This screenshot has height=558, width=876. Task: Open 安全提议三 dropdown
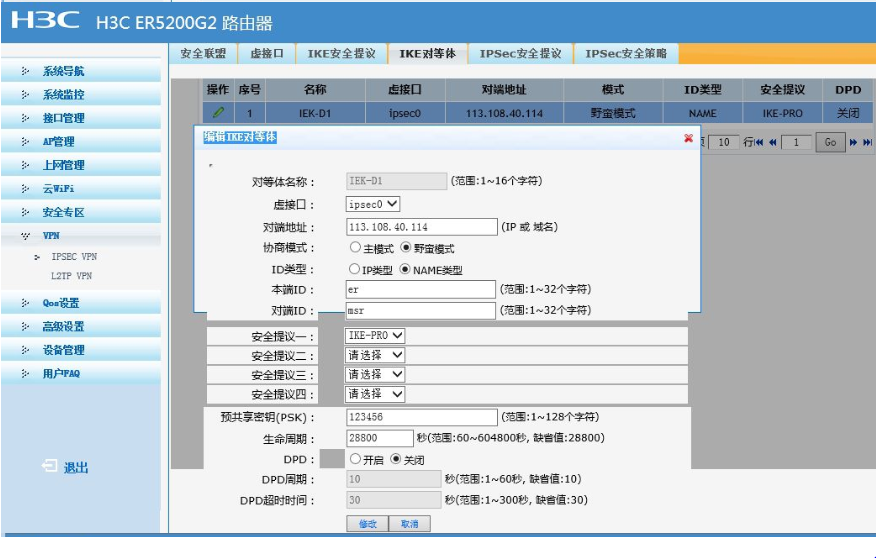(375, 374)
